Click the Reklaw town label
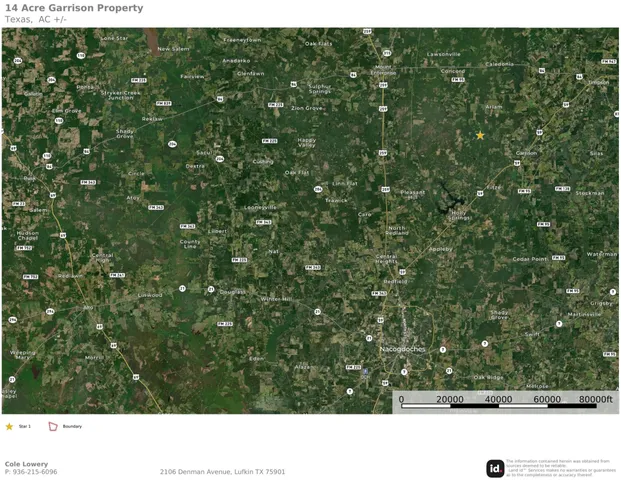This screenshot has height=480, width=621. pyautogui.click(x=152, y=119)
